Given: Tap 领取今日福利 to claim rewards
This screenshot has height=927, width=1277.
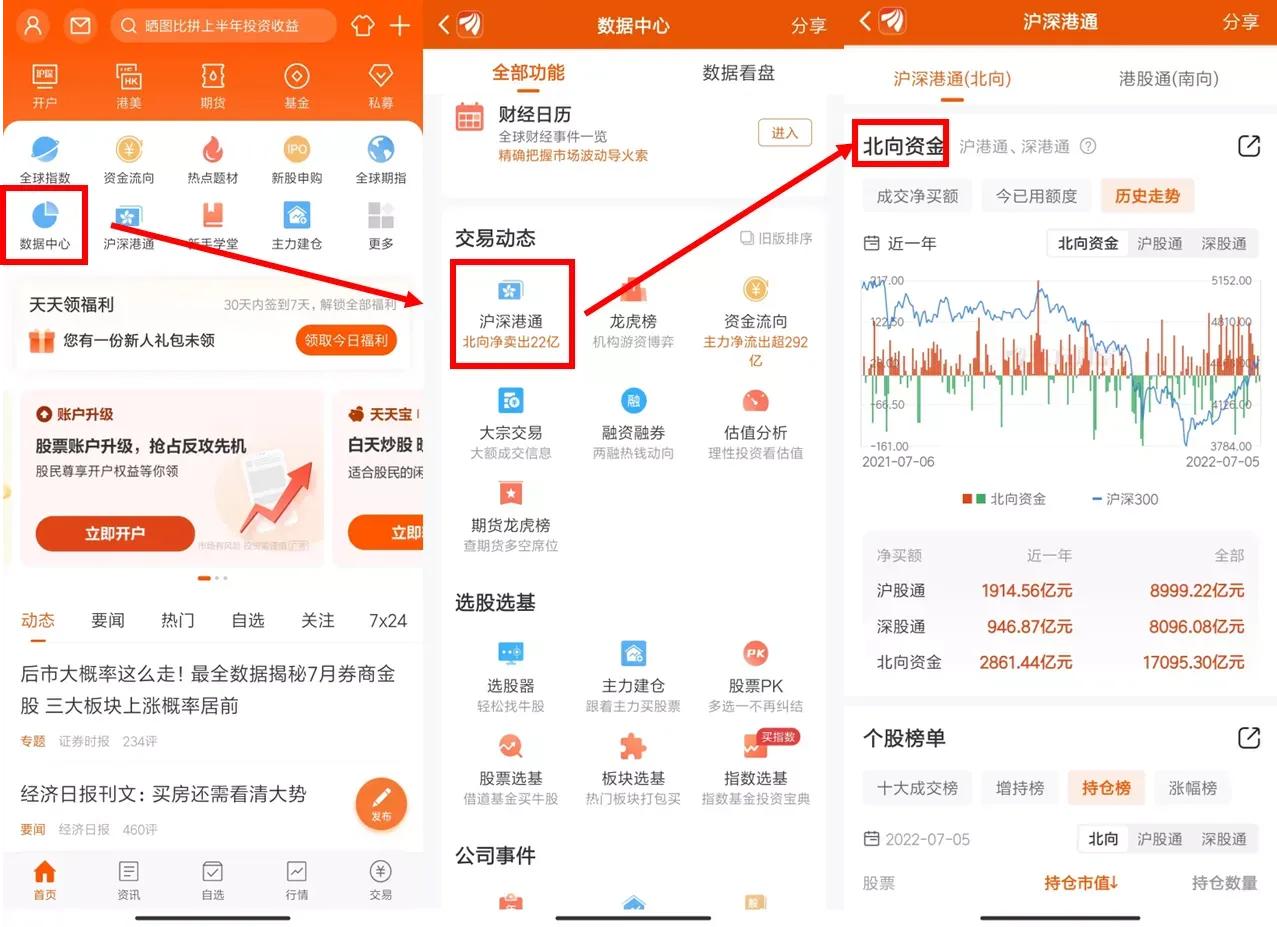Looking at the screenshot, I should tap(345, 340).
